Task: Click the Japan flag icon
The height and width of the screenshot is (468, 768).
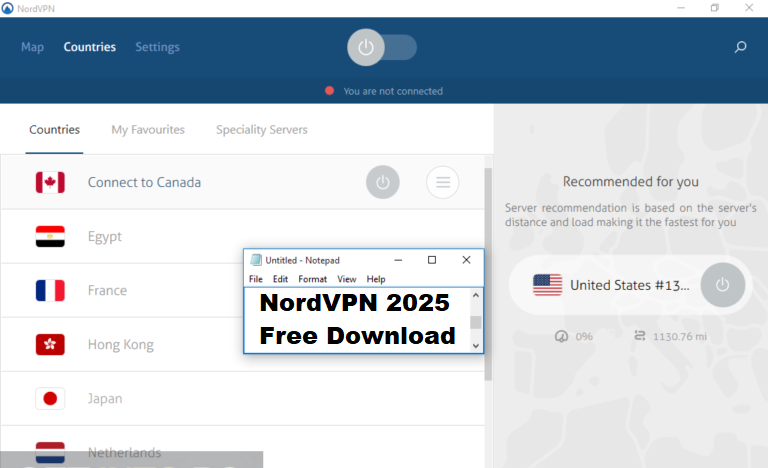Action: pyautogui.click(x=50, y=398)
